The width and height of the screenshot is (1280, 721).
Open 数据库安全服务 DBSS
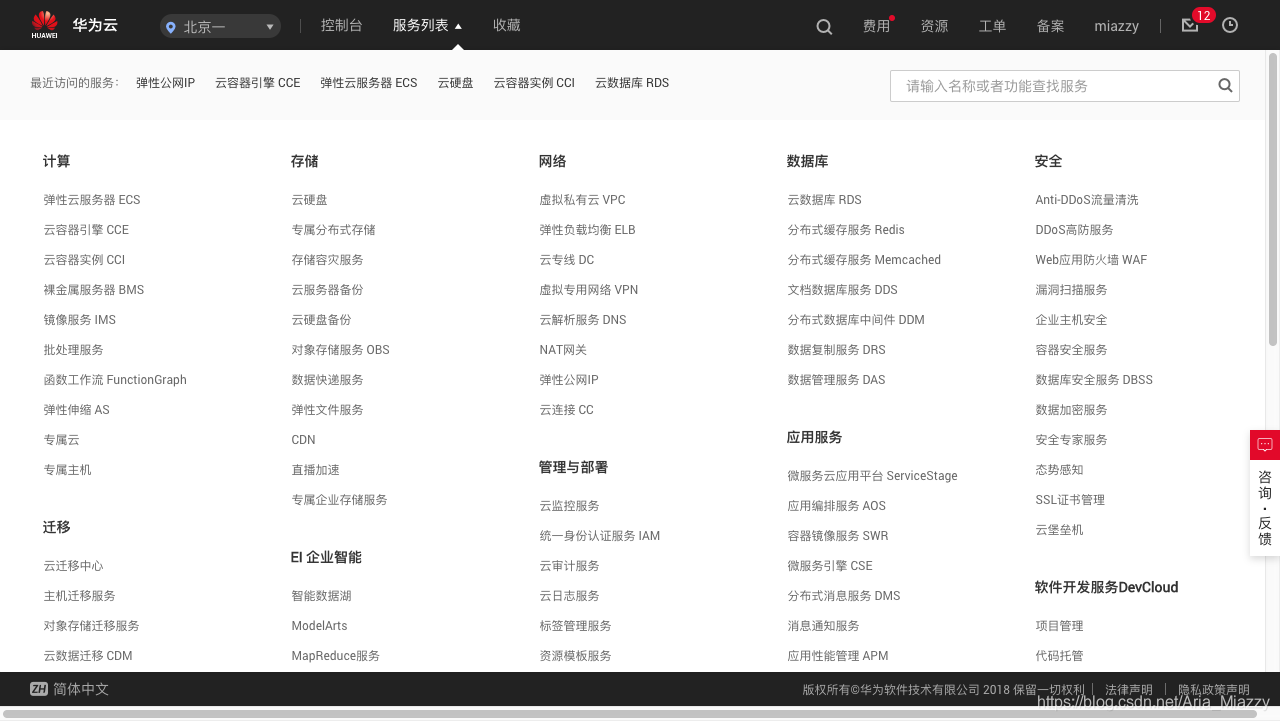coord(1093,380)
